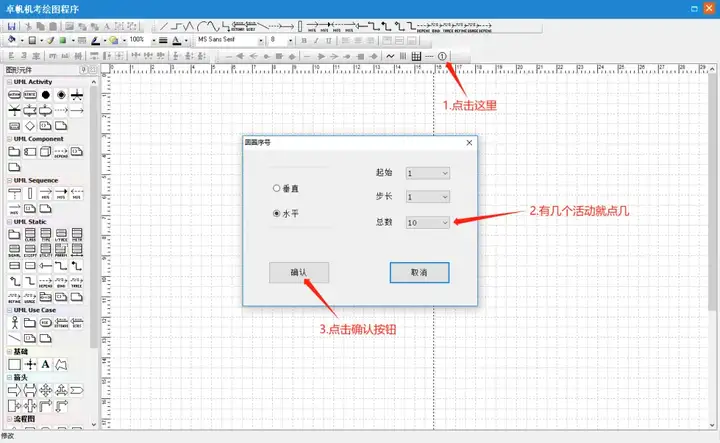
Task: Click the circled-number sequence icon in toolbar
Action: tap(442, 56)
